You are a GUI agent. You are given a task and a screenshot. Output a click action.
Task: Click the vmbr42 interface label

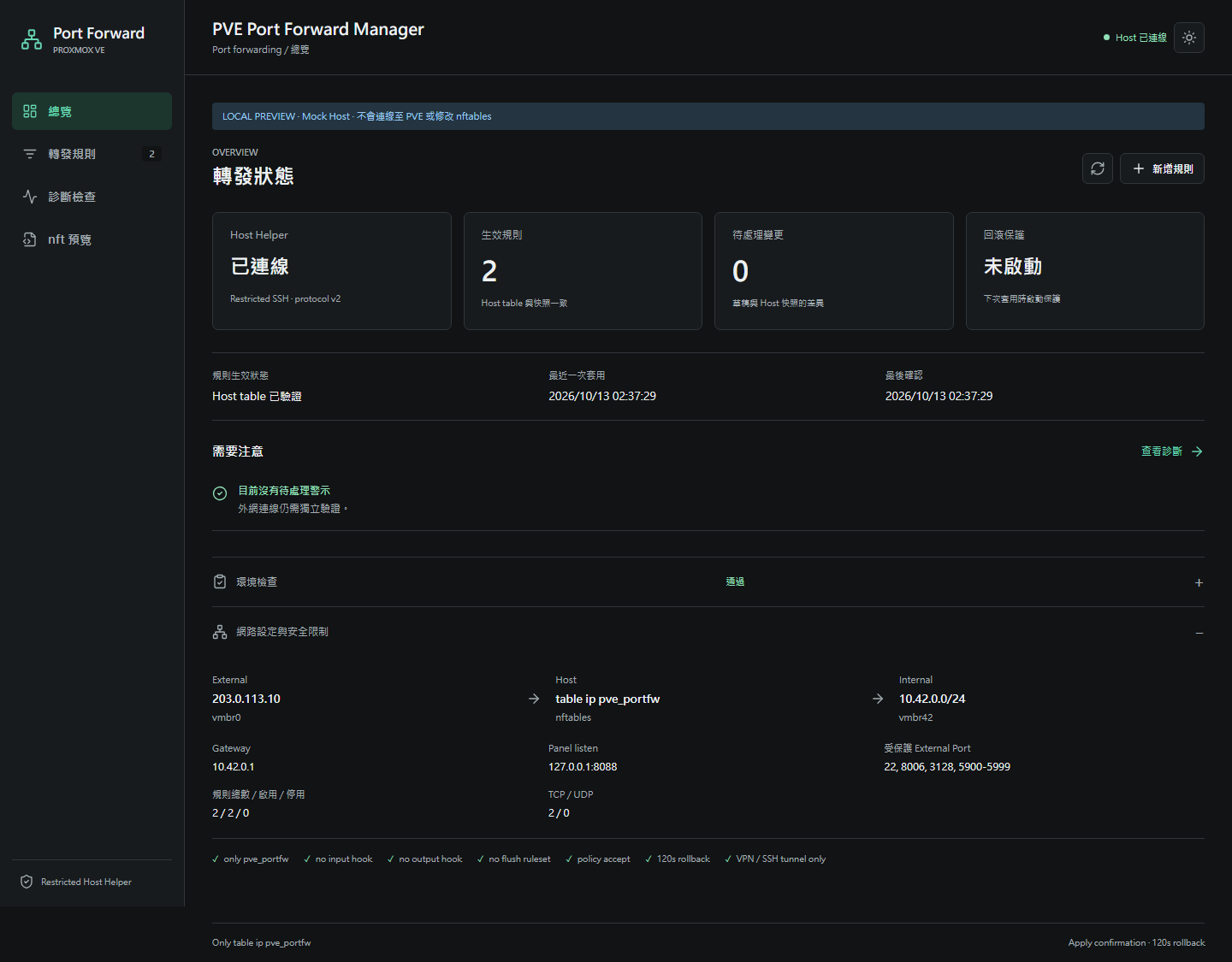[915, 717]
